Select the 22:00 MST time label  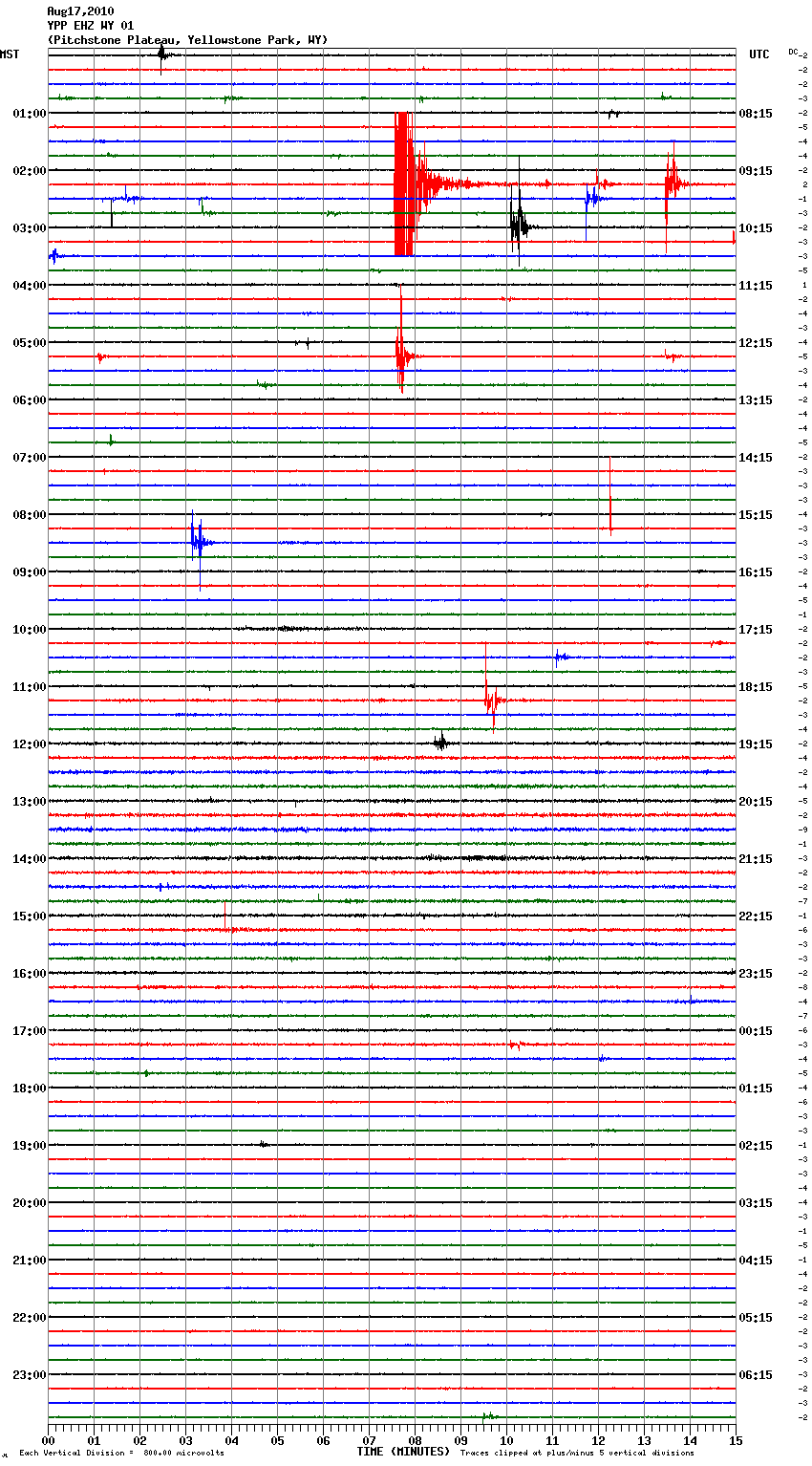(x=29, y=1317)
